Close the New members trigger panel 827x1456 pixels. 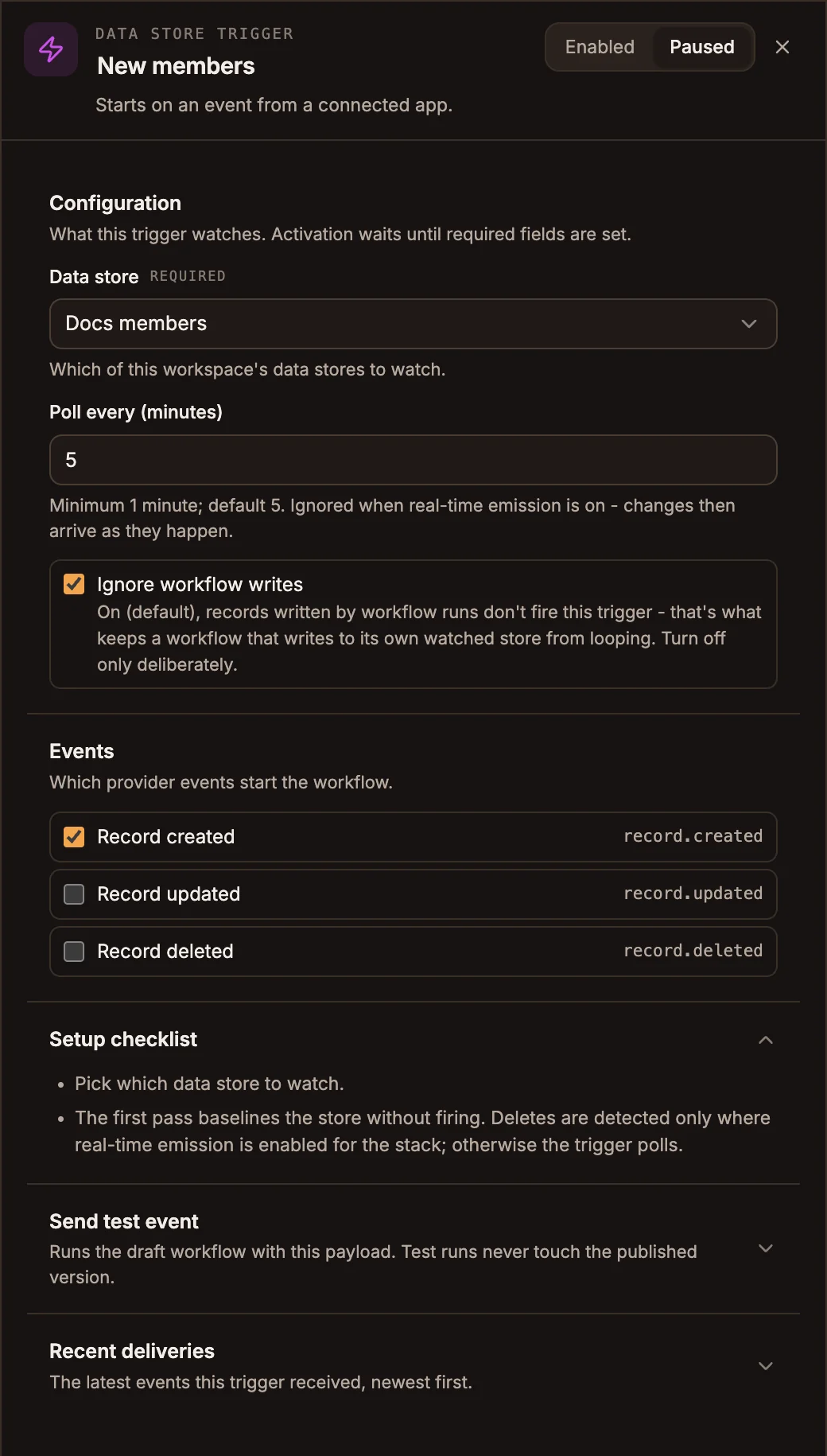click(x=782, y=47)
